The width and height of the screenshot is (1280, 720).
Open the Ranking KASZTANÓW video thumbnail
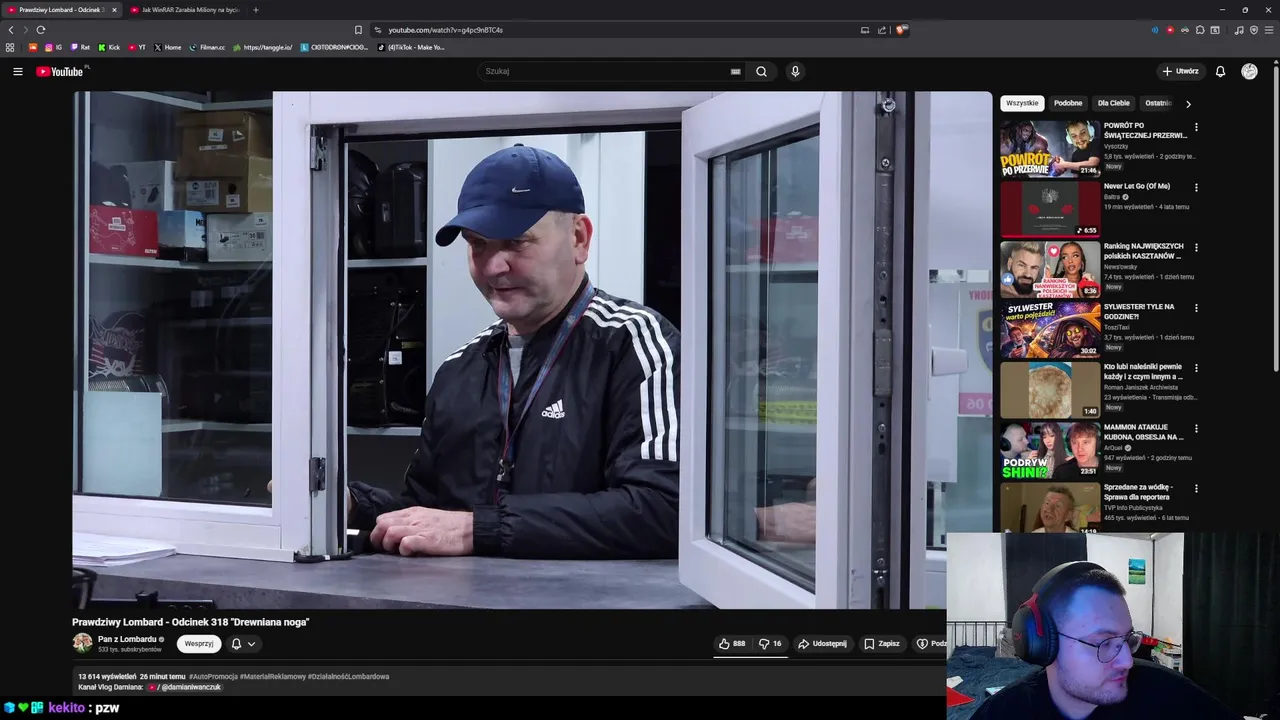1050,269
